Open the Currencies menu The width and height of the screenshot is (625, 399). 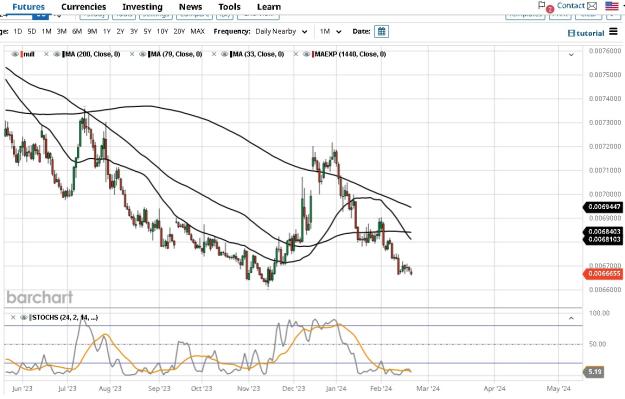[x=84, y=7]
